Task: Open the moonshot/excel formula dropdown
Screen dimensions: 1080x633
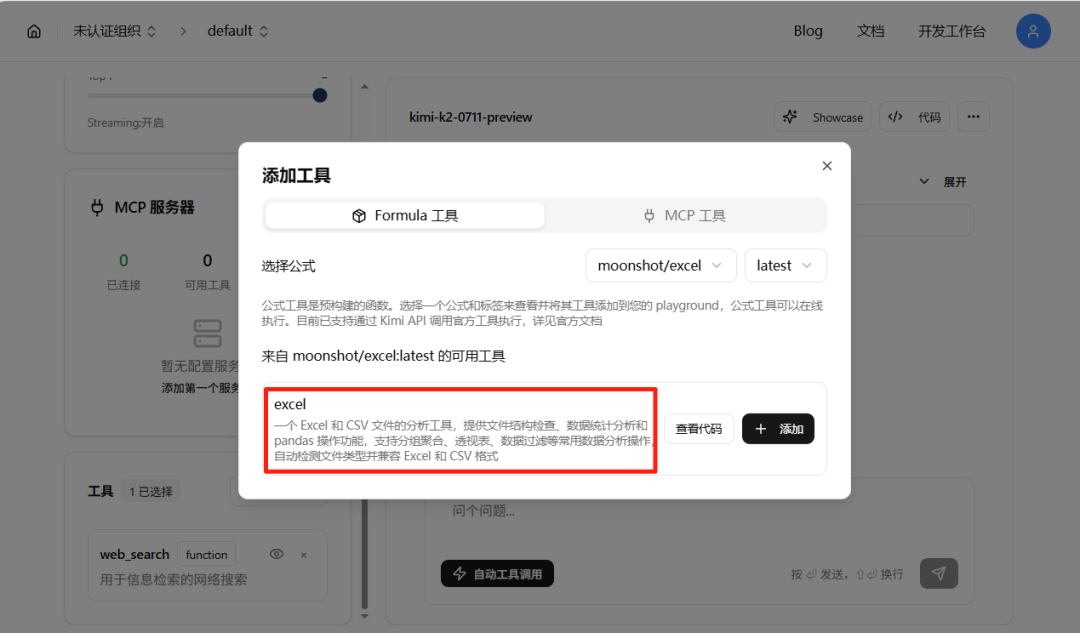Action: pos(661,266)
